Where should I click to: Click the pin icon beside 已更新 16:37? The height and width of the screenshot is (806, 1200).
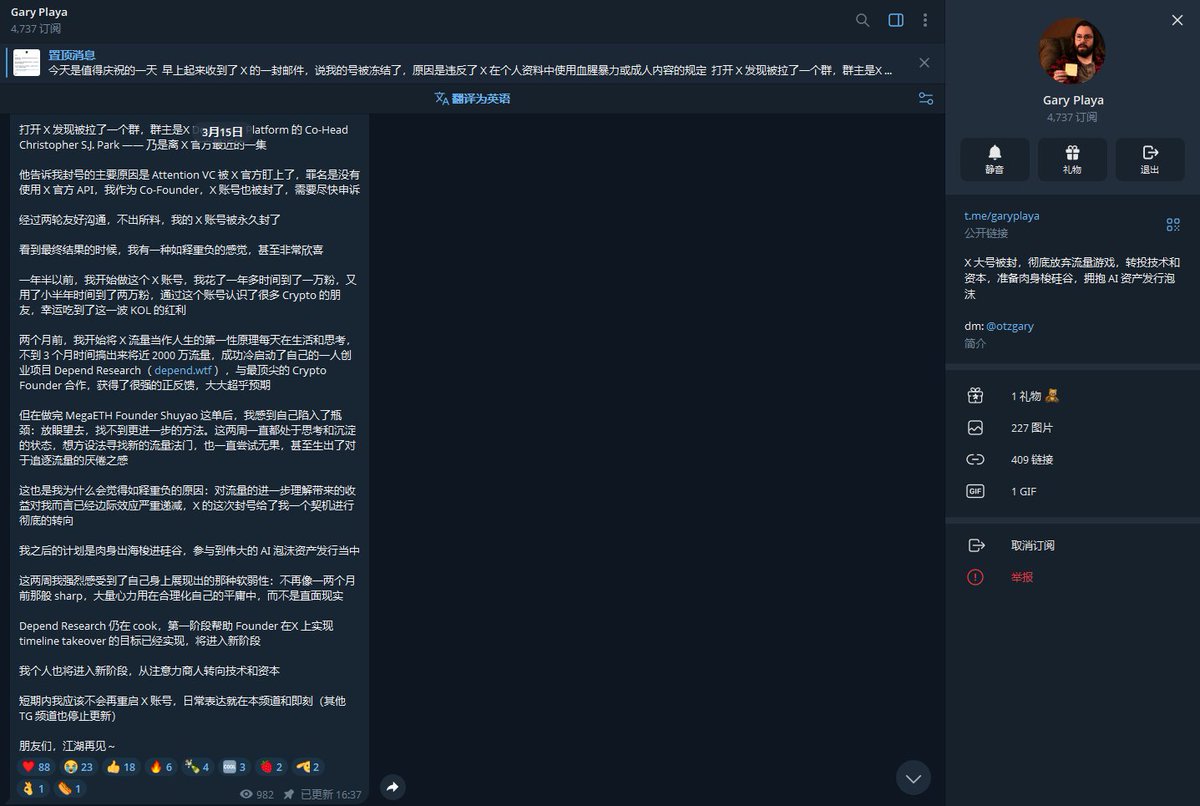point(288,794)
